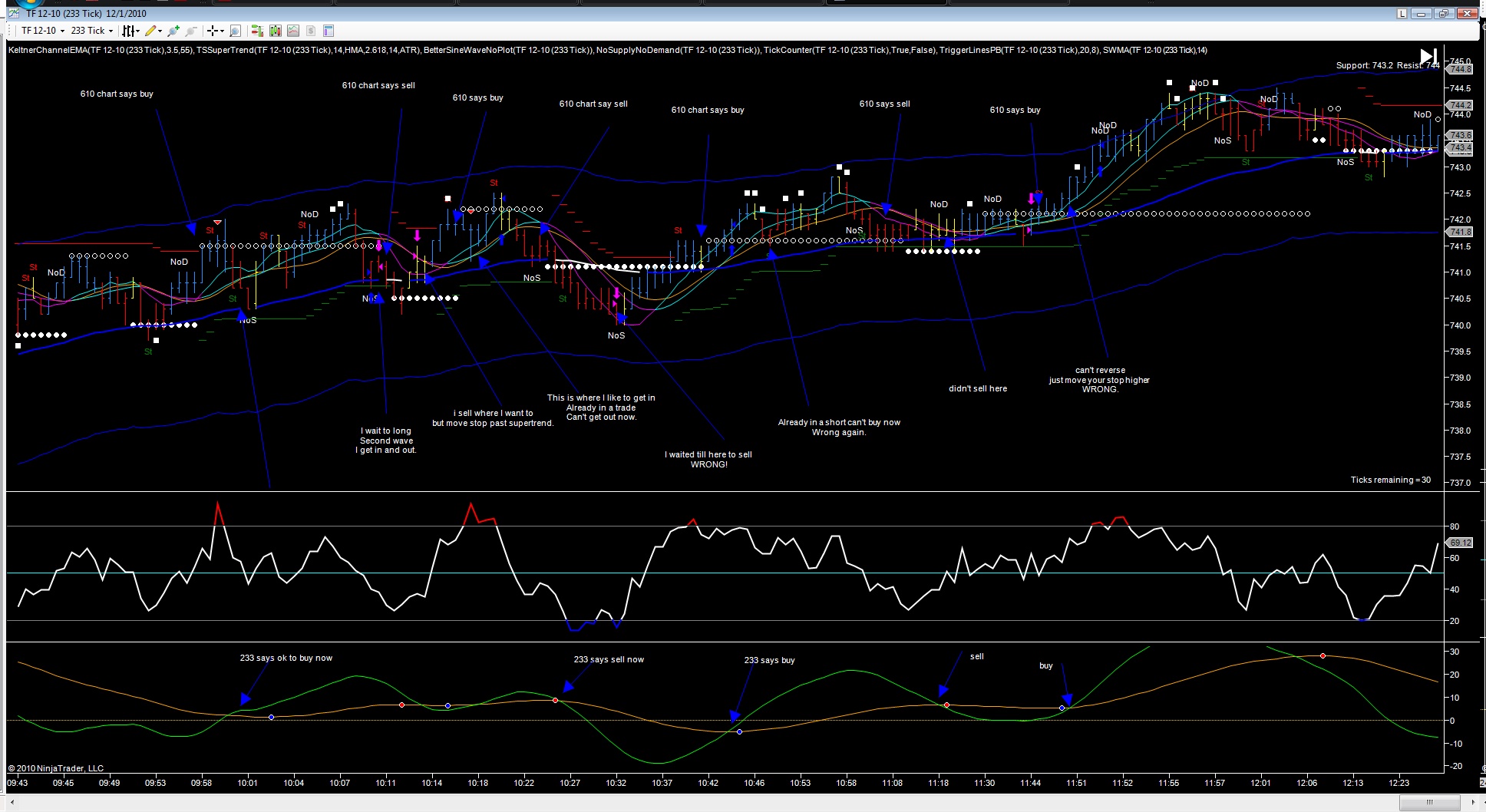
Task: Open the Chart Trader panel icon
Action: pos(257,31)
